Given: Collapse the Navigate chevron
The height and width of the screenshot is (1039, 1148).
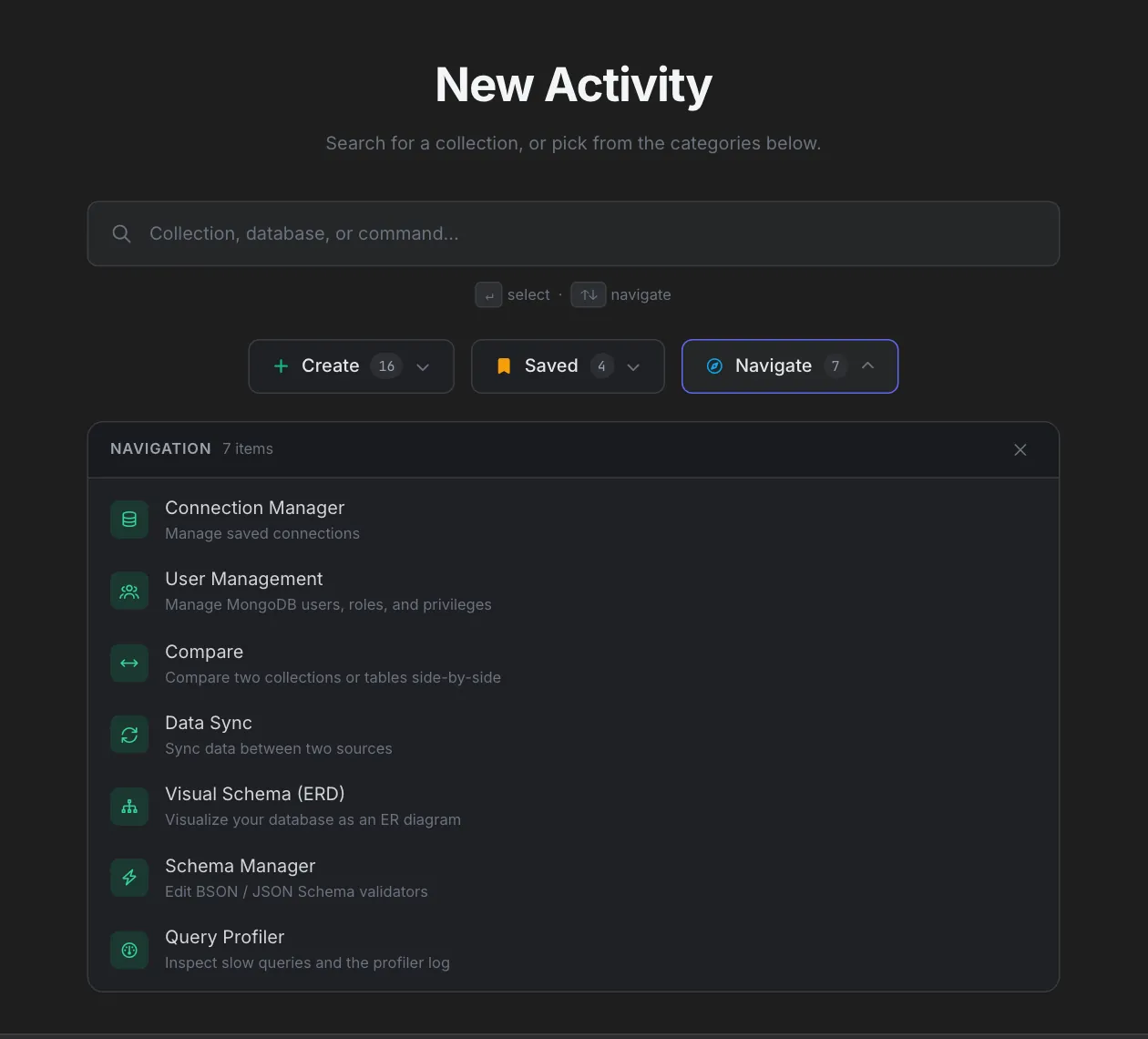Looking at the screenshot, I should [867, 365].
